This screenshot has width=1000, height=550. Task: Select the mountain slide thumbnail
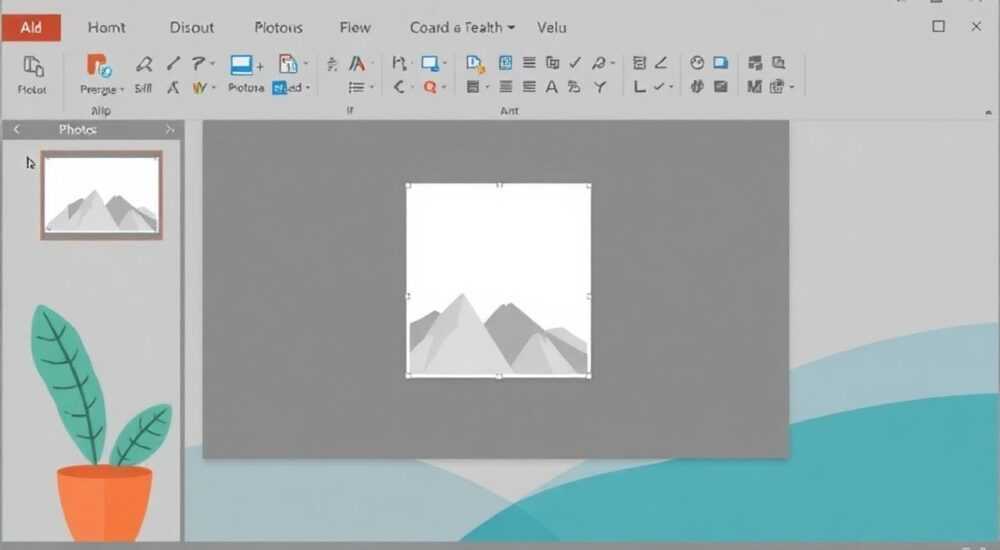[101, 195]
